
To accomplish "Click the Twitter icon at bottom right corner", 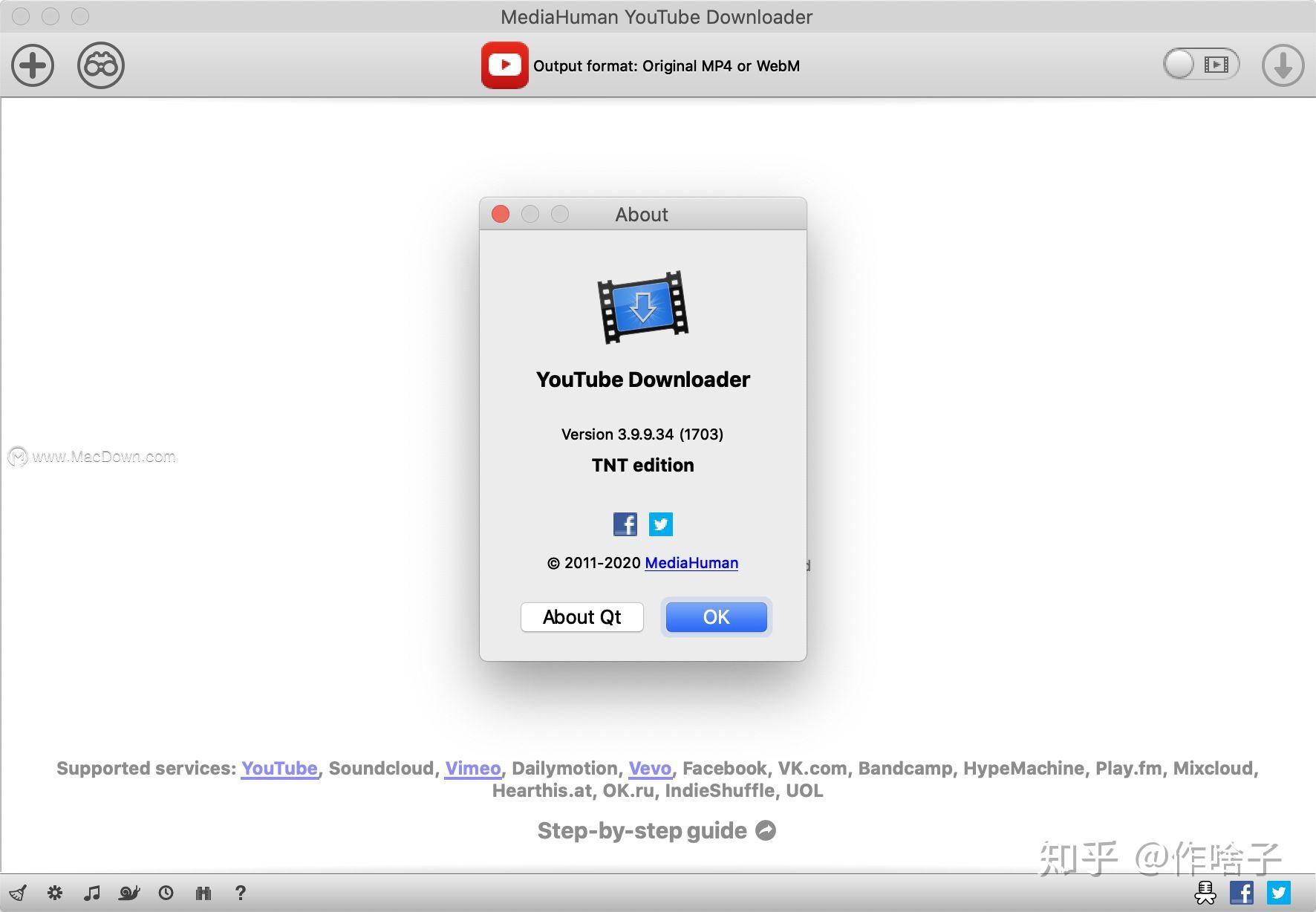I will [1279, 893].
